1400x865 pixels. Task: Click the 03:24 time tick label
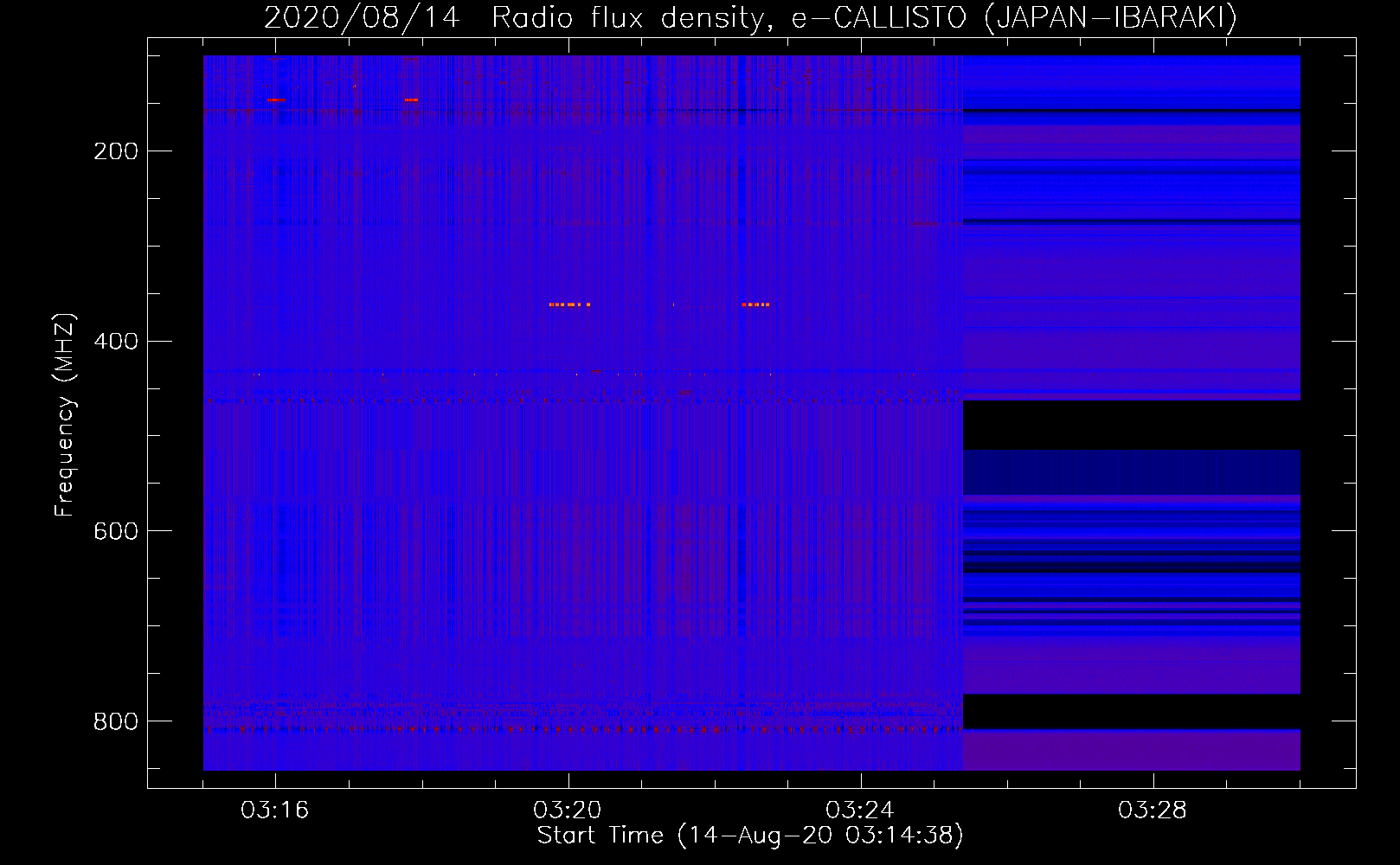tap(860, 810)
